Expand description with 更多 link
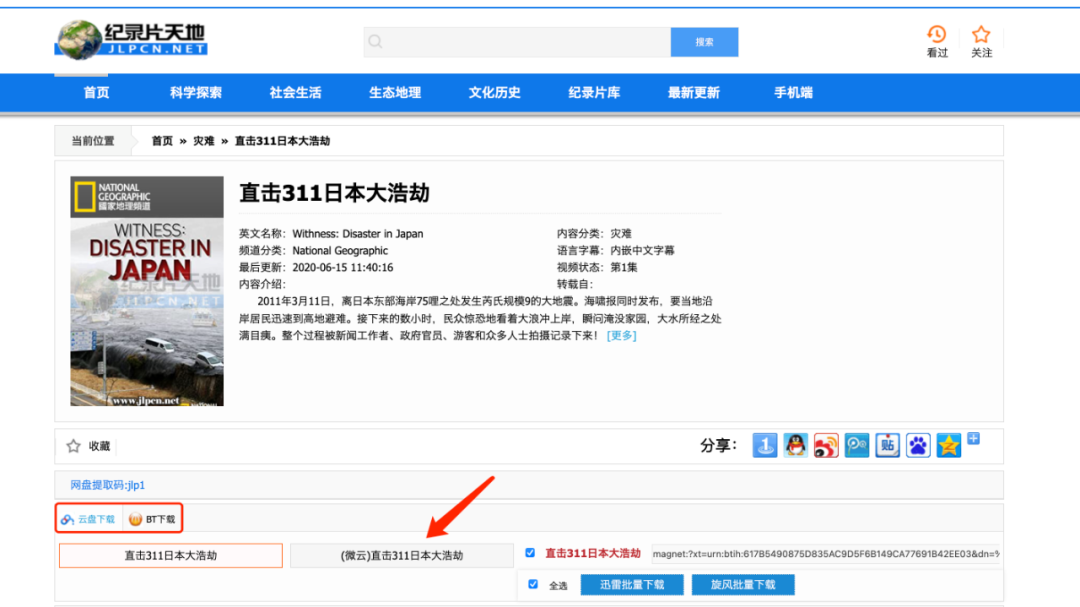The width and height of the screenshot is (1080, 607). pyautogui.click(x=621, y=335)
